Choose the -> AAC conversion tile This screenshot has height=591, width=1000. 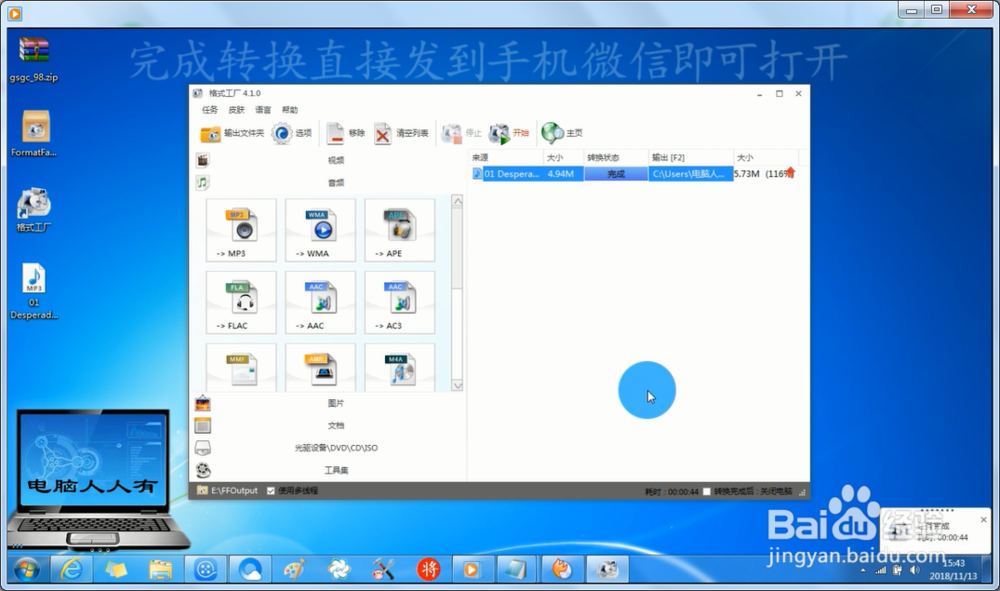pos(320,302)
